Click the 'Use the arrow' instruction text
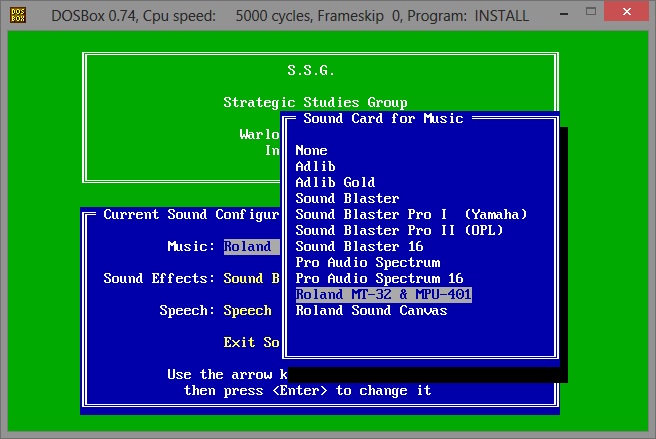The width and height of the screenshot is (656, 439). coord(227,374)
